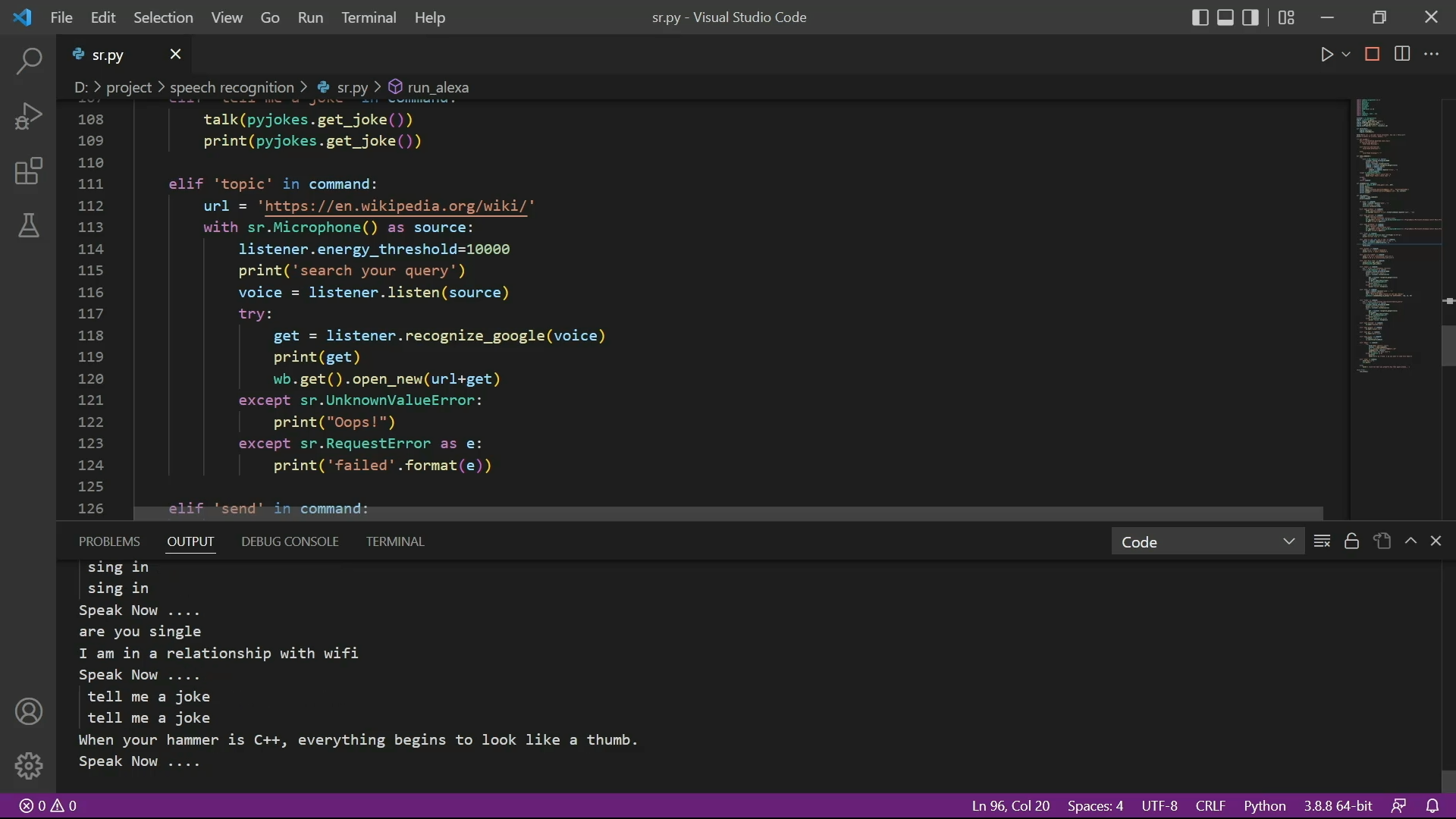
Task: Toggle output auto-scroll lock
Action: pos(1351,541)
